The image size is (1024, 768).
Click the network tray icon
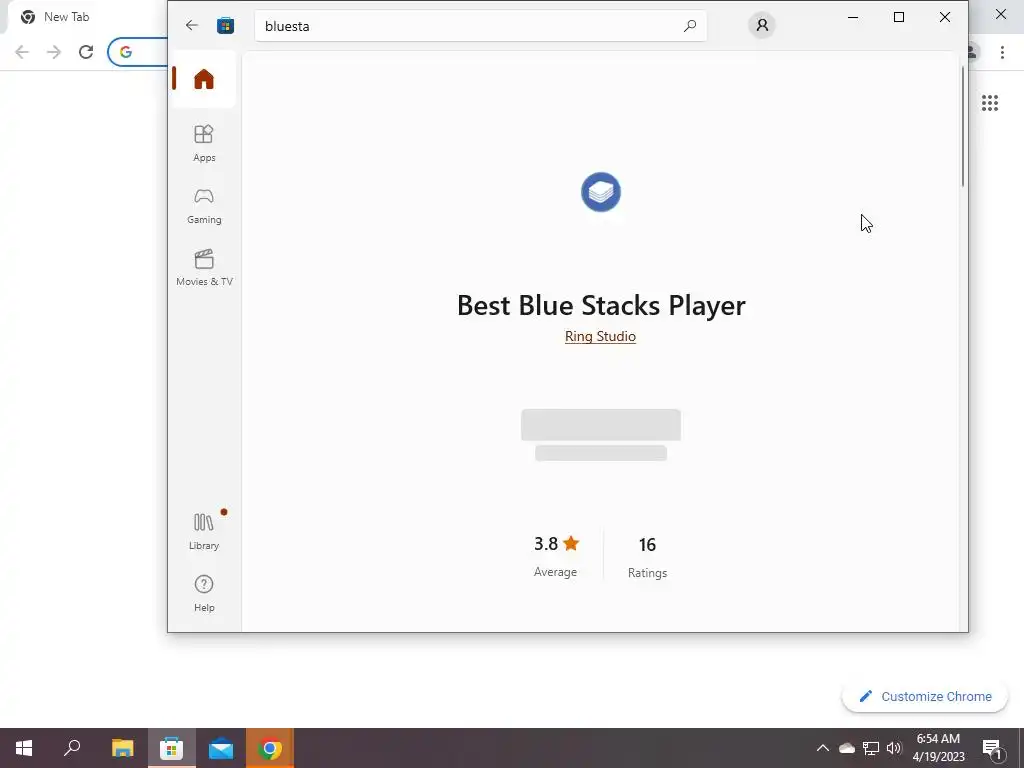click(x=871, y=748)
